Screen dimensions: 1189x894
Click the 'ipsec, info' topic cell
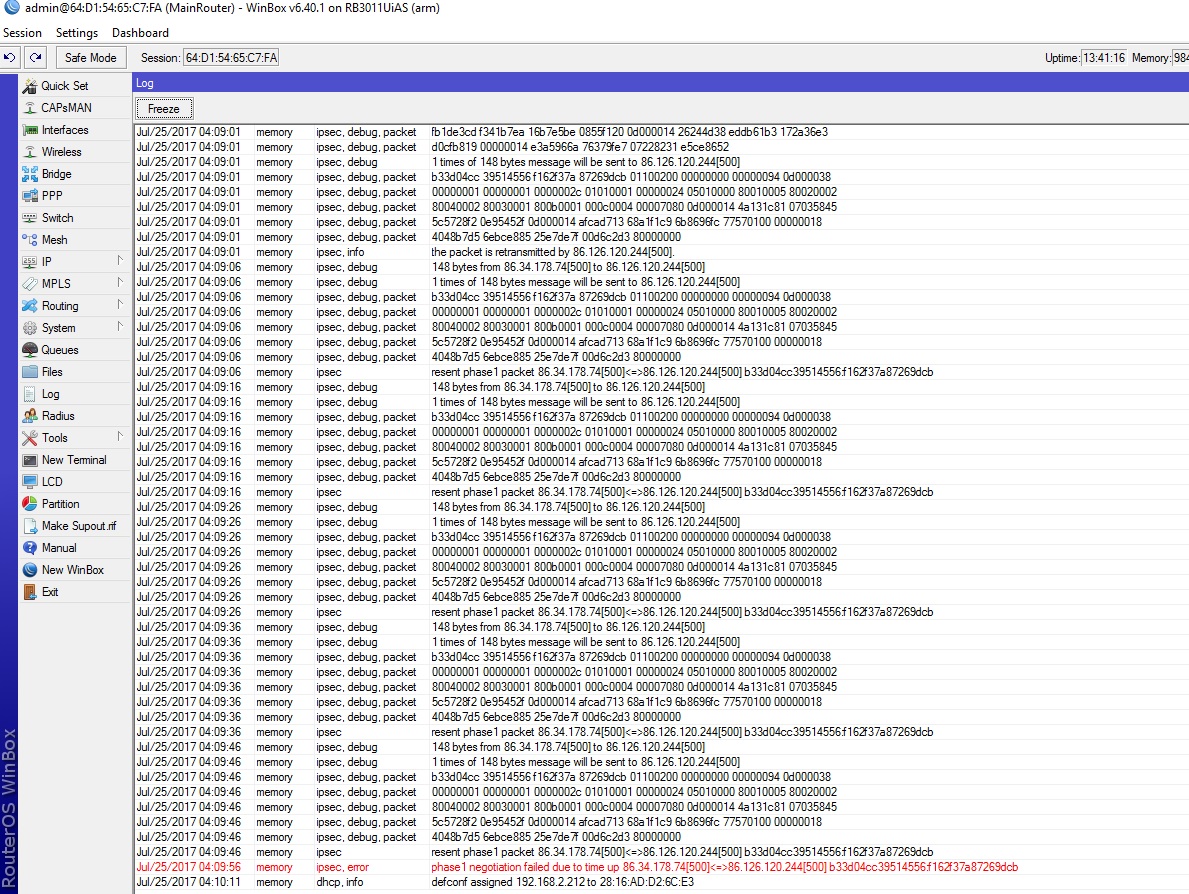(340, 252)
